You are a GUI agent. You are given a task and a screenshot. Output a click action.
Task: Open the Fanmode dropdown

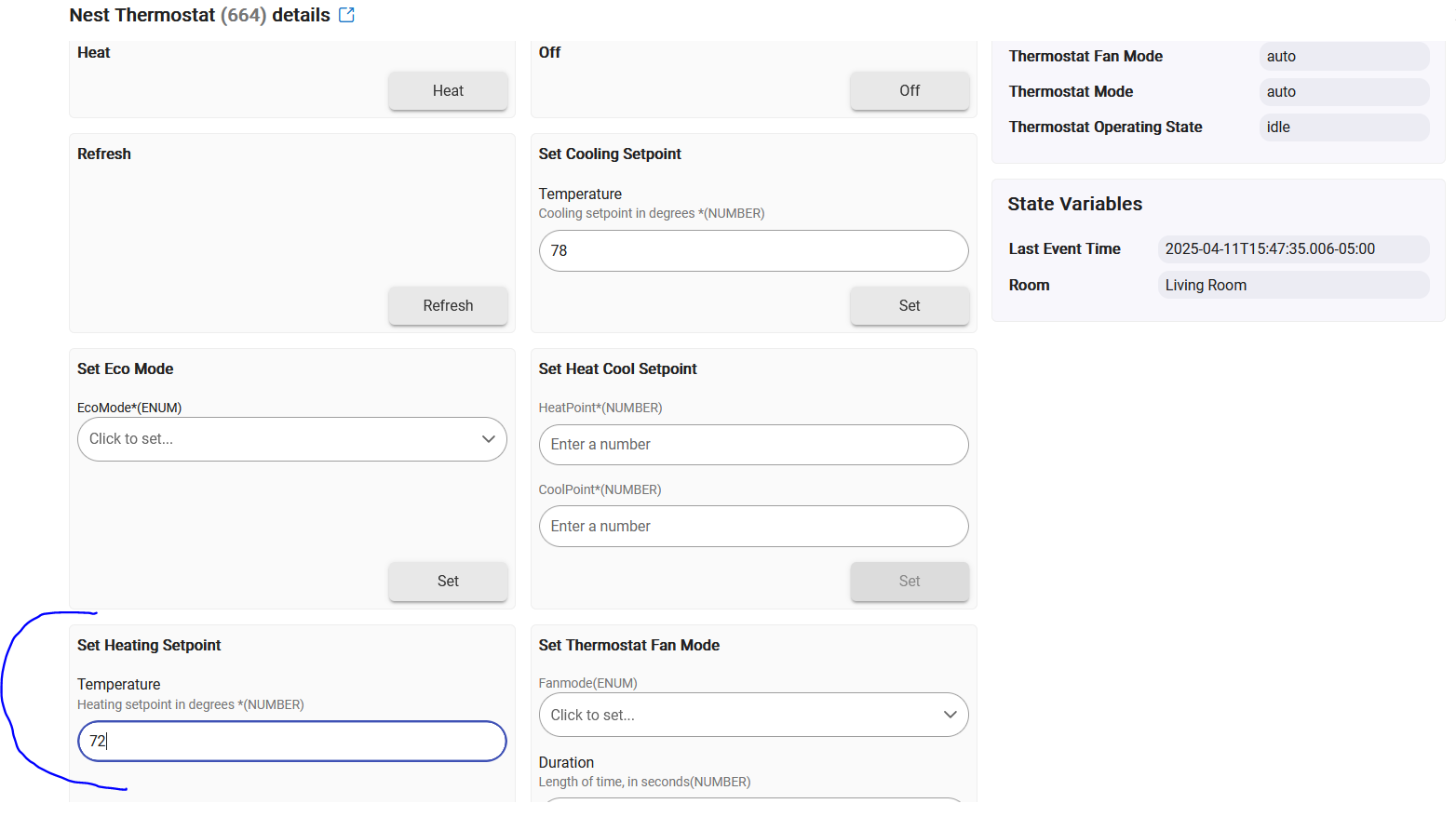pyautogui.click(x=754, y=715)
